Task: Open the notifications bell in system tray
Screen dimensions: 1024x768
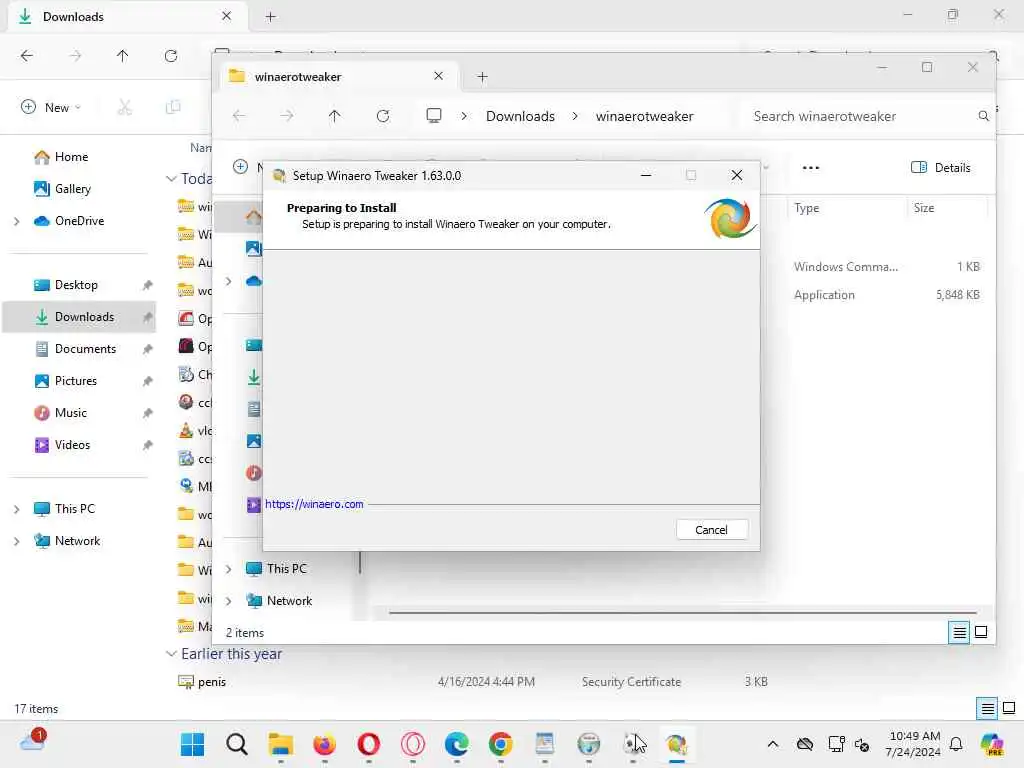Action: coord(956,744)
